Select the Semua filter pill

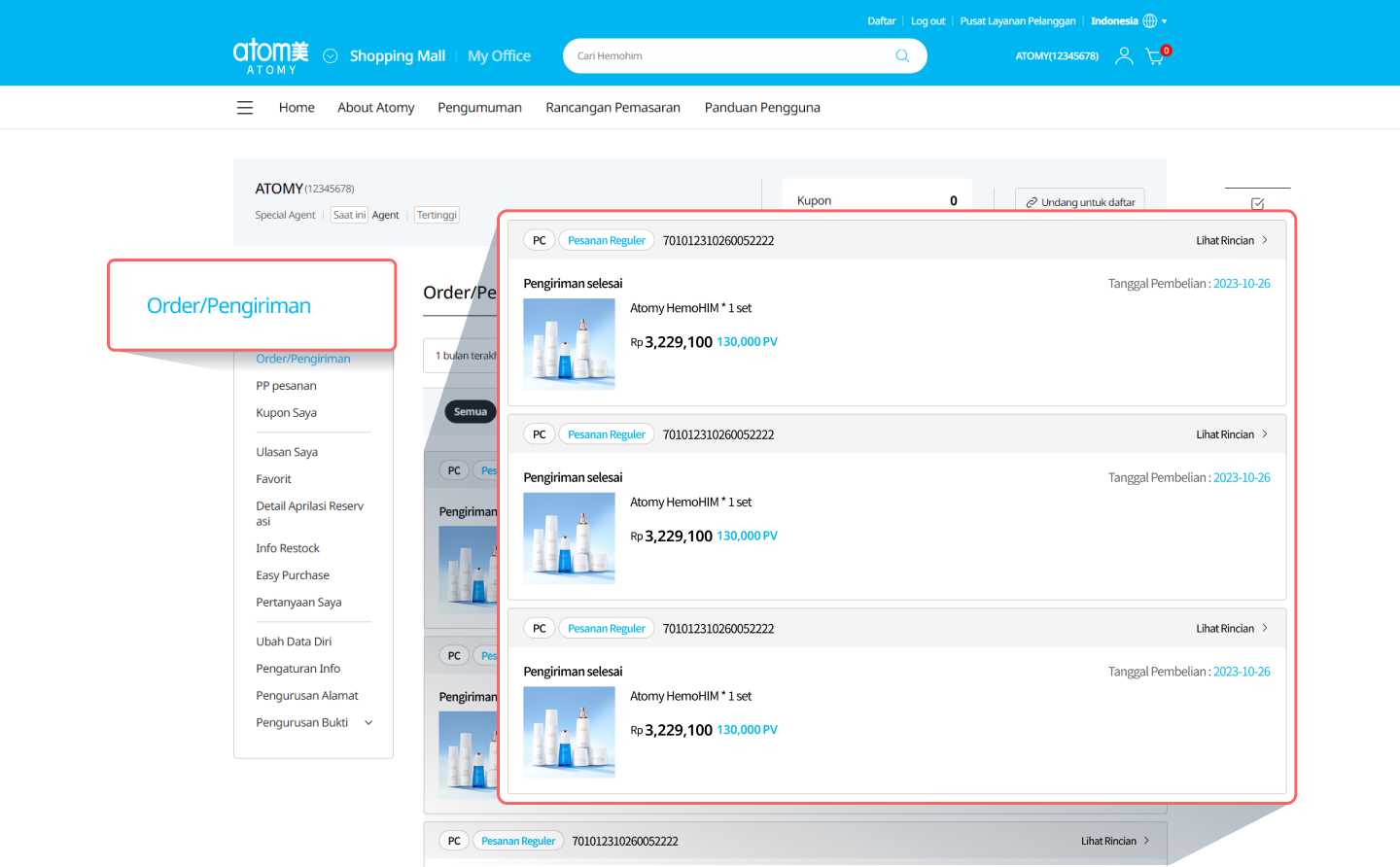[471, 412]
